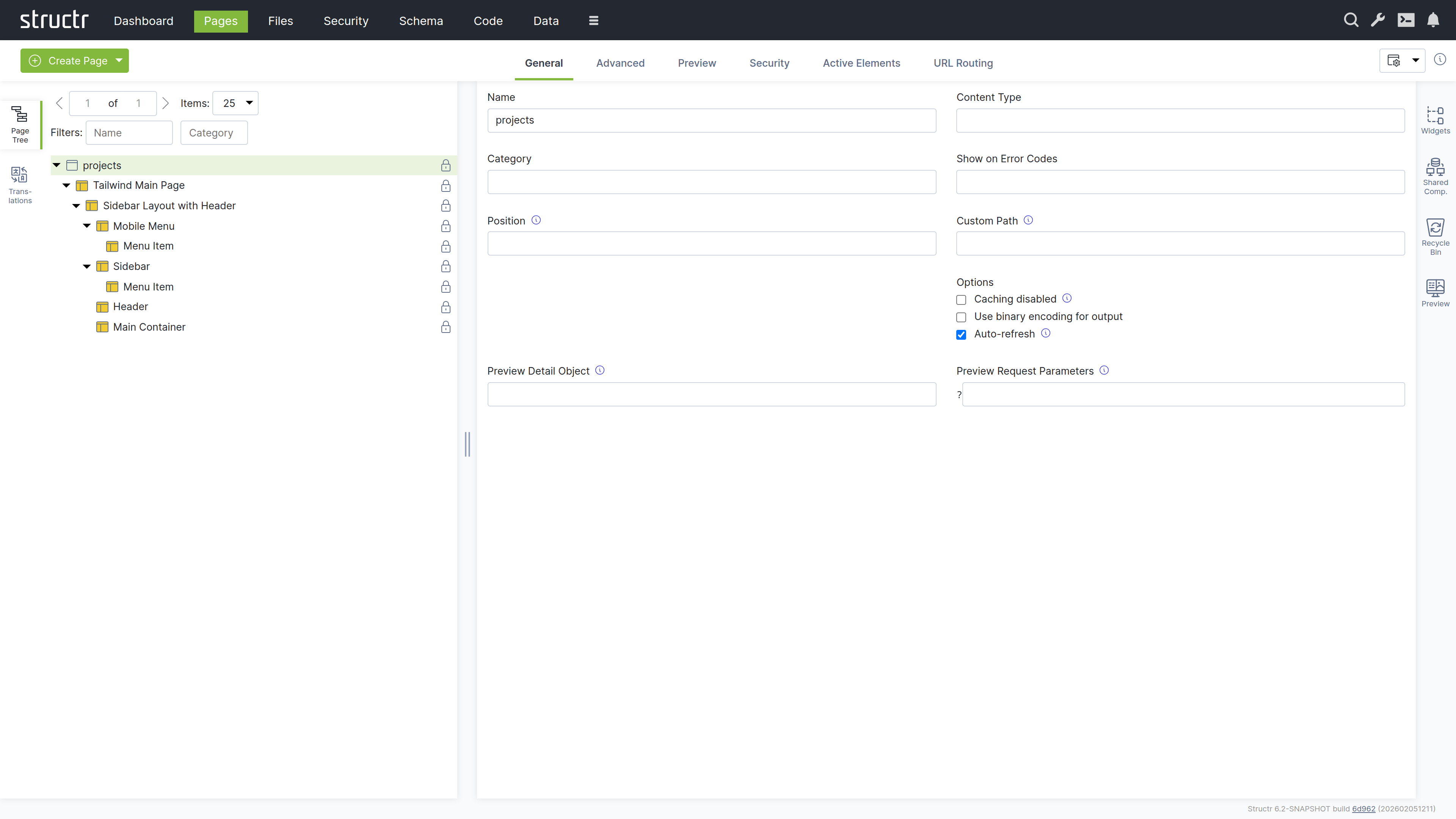The height and width of the screenshot is (819, 1456).
Task: Open the Items per page dropdown
Action: coord(235,103)
